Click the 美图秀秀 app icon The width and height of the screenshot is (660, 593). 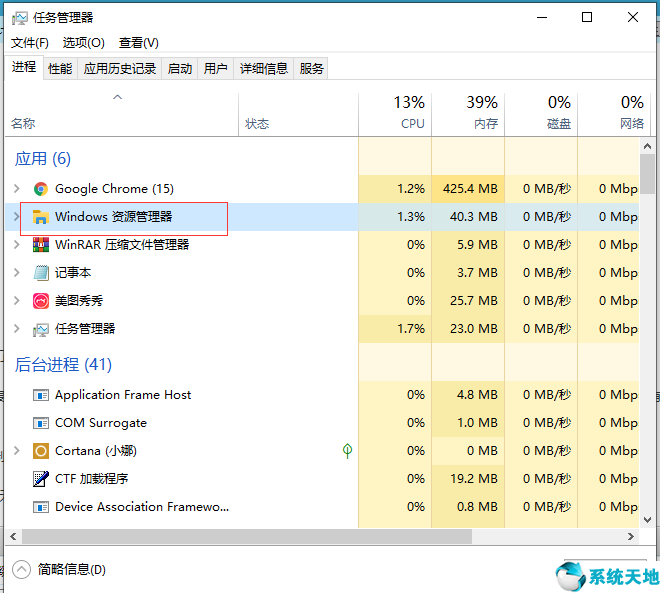[x=41, y=301]
